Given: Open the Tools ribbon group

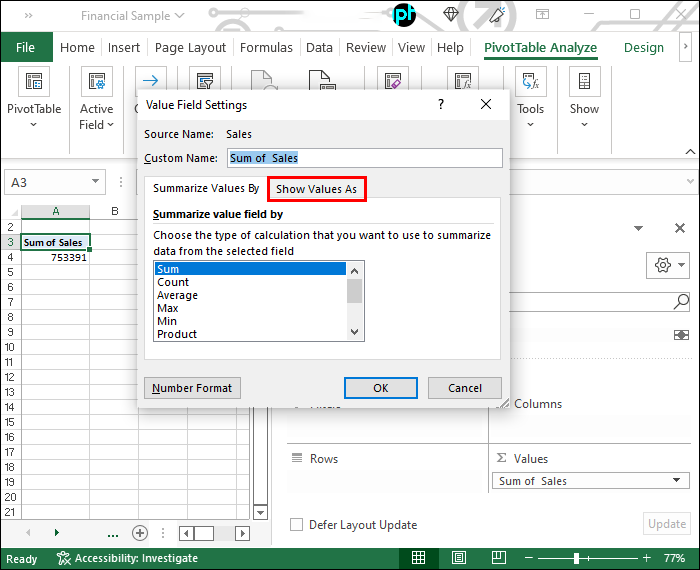Looking at the screenshot, I should point(530,100).
